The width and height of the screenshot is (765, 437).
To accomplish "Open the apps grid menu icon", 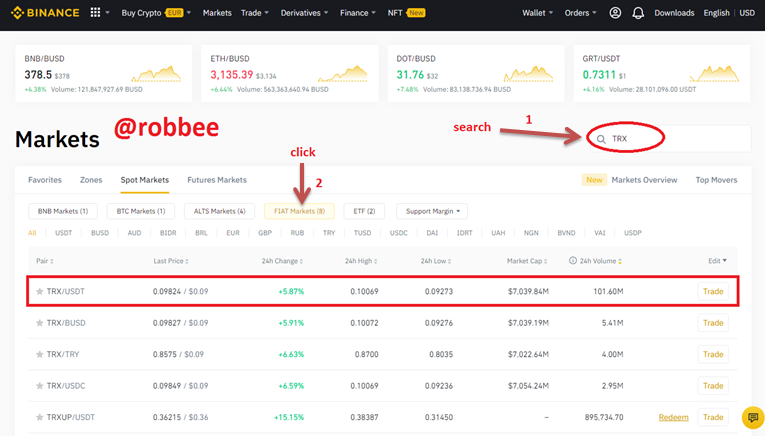I will [x=95, y=12].
